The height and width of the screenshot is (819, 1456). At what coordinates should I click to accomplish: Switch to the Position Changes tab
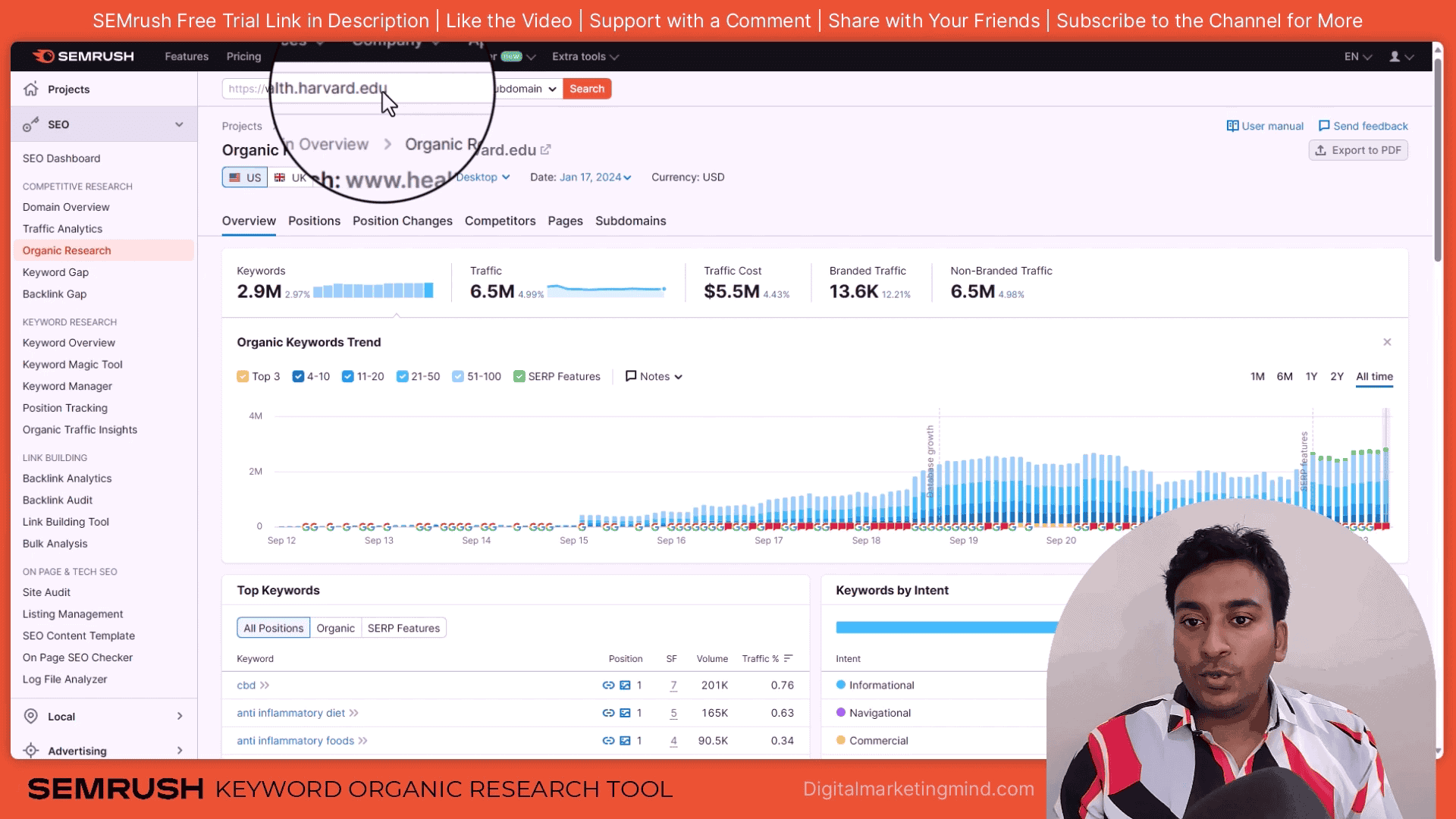click(x=403, y=221)
